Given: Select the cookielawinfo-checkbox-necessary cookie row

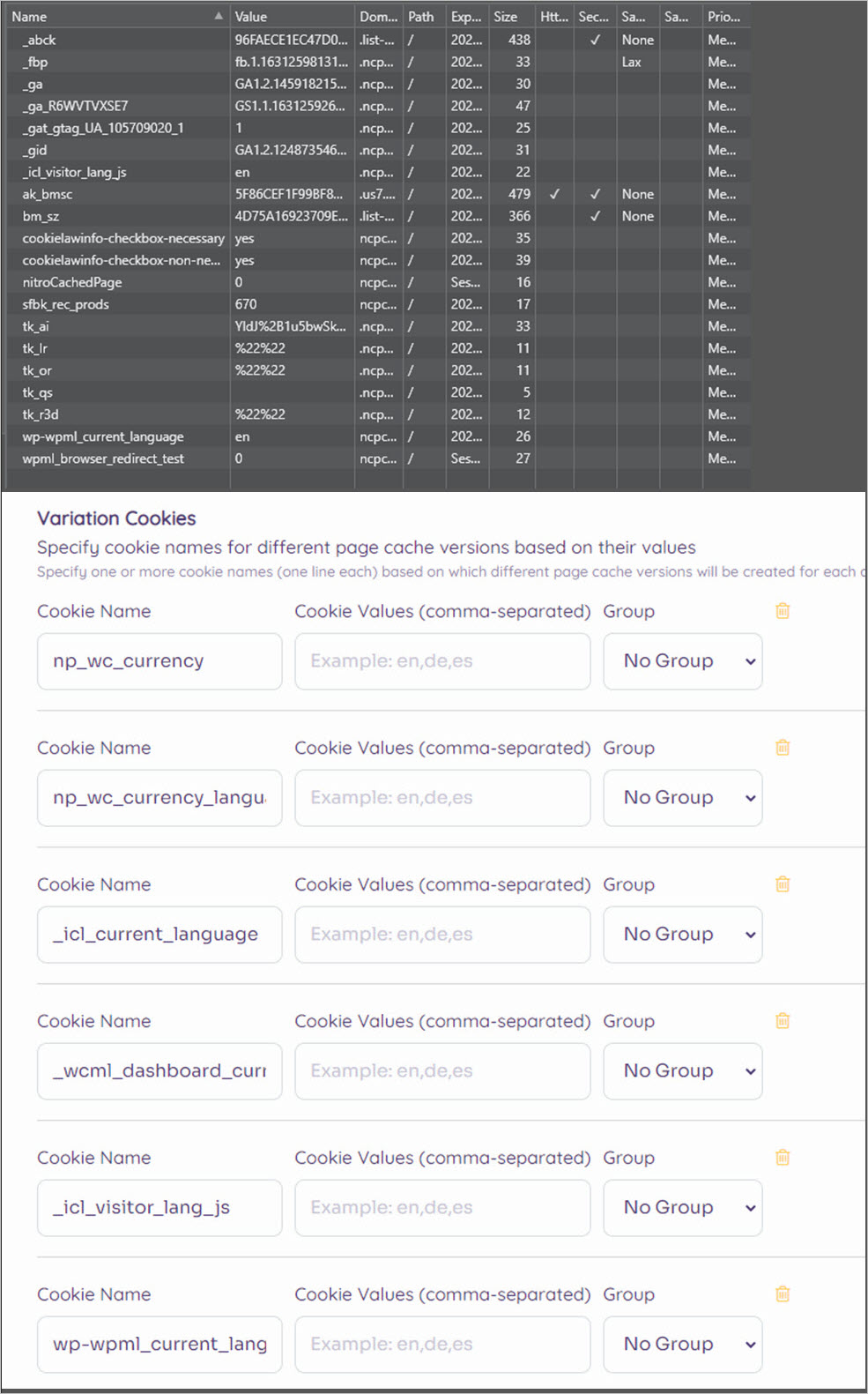Looking at the screenshot, I should point(379,238).
